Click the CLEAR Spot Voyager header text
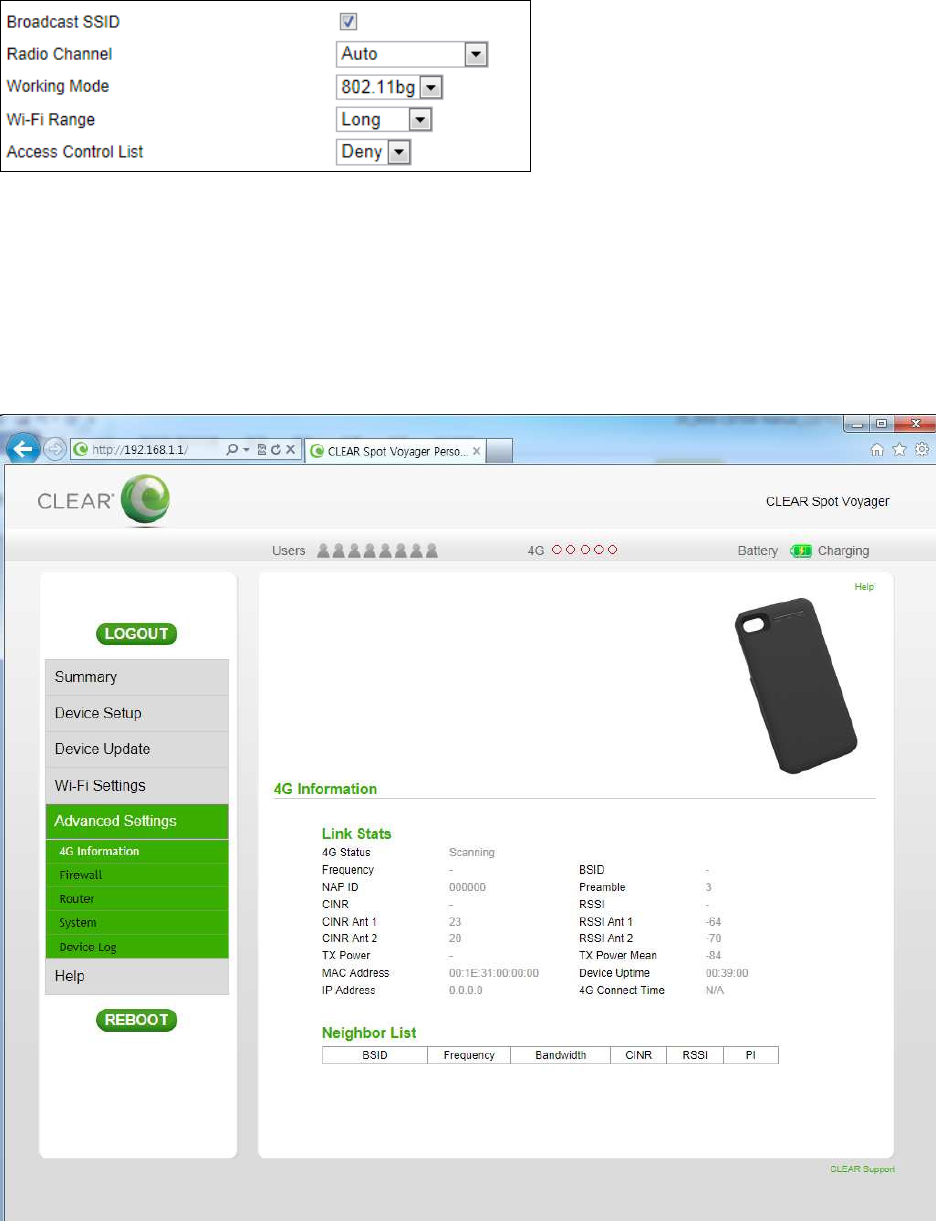Image resolution: width=936 pixels, height=1221 pixels. click(828, 501)
